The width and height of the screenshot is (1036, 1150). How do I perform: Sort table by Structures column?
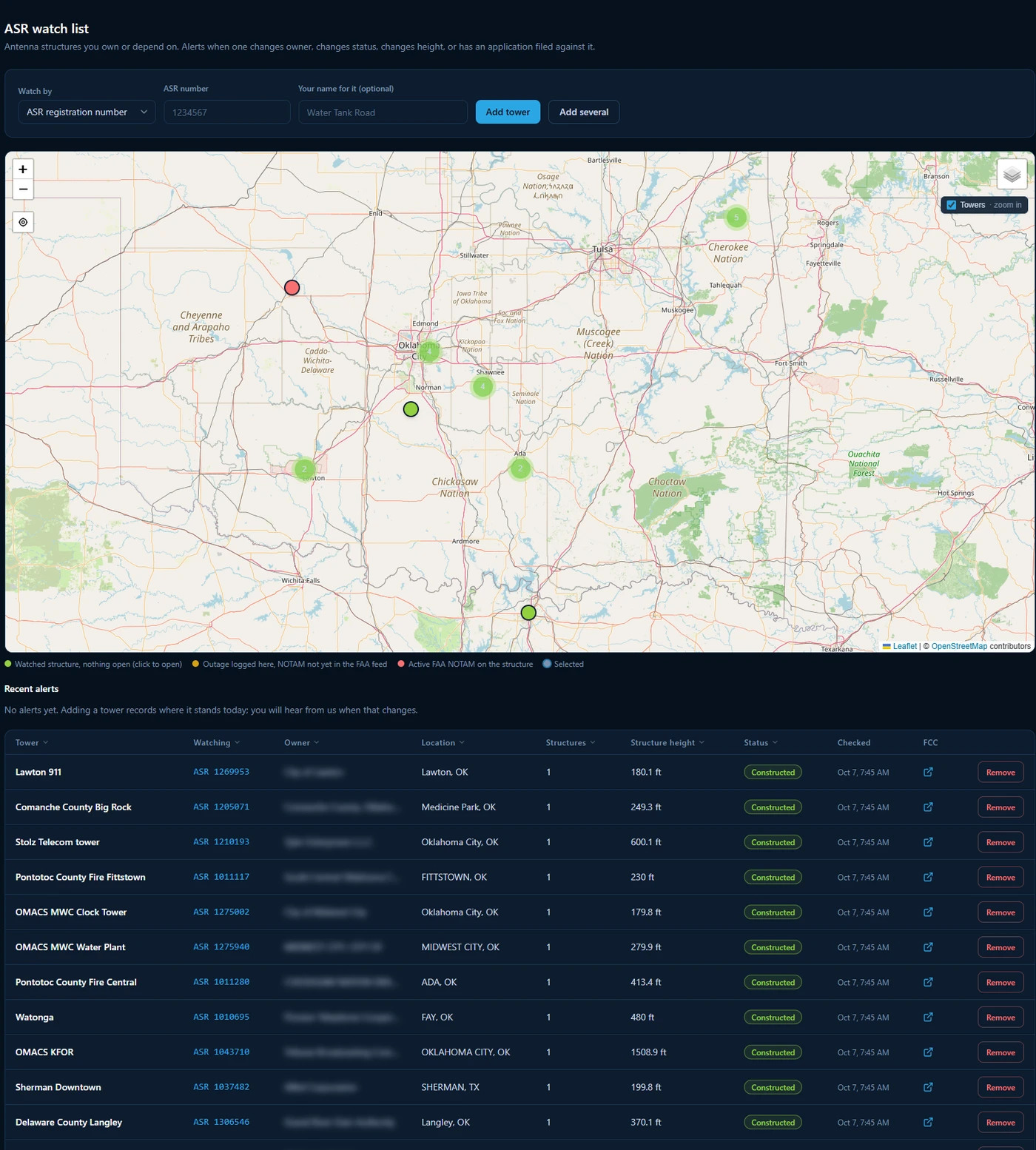click(x=571, y=743)
